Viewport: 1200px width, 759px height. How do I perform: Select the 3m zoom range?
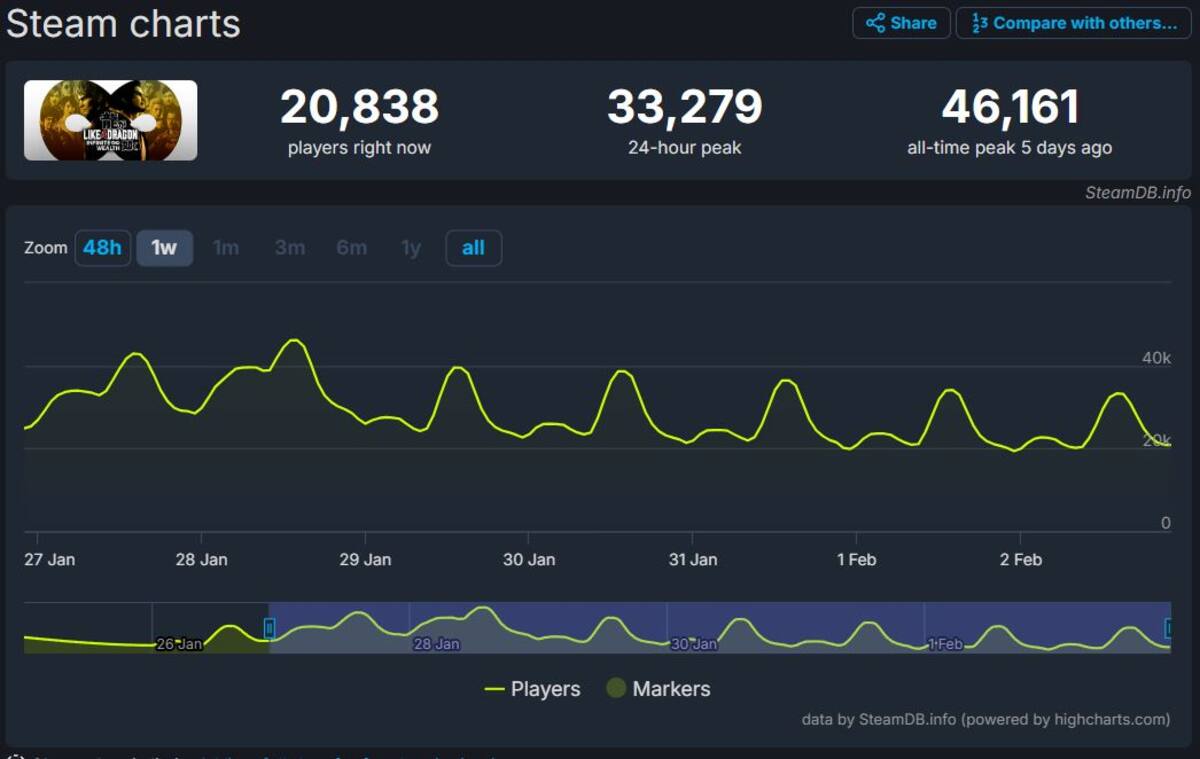tap(289, 248)
